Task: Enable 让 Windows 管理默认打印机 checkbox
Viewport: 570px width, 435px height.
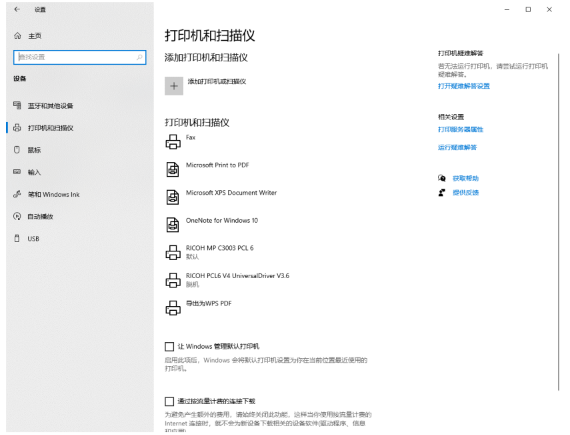Action: [169, 346]
